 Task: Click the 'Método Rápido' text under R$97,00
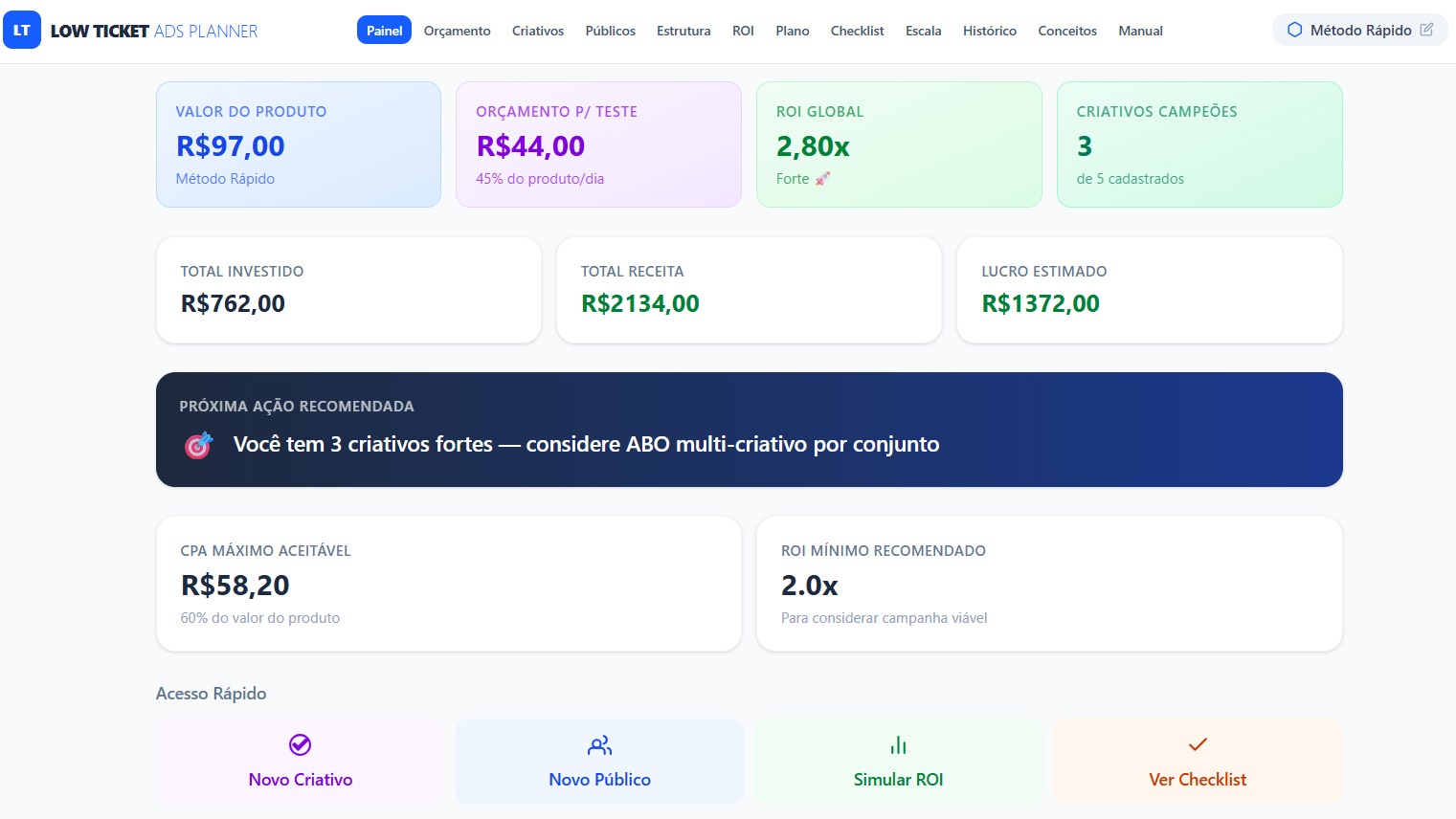click(x=225, y=179)
